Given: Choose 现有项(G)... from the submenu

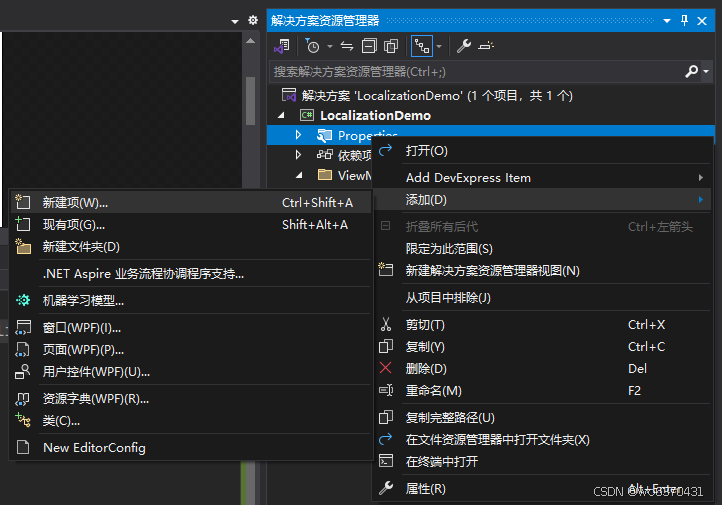Looking at the screenshot, I should click(190, 225).
